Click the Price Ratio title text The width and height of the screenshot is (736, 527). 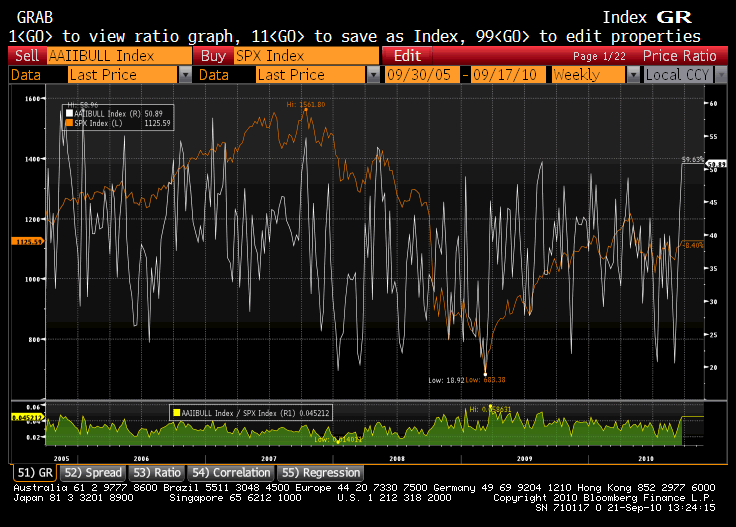click(679, 56)
